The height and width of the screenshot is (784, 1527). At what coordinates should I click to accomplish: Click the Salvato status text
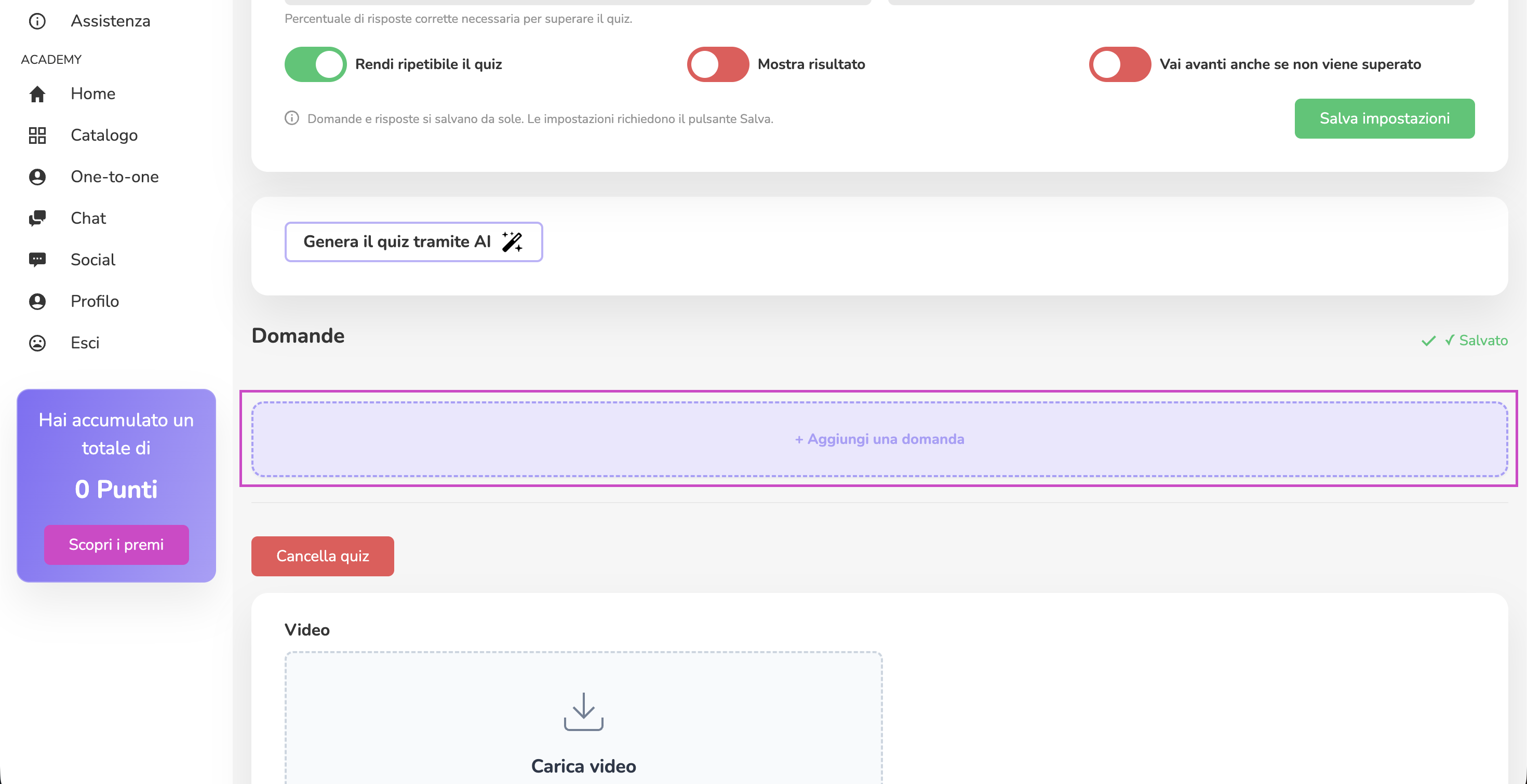click(x=1476, y=341)
